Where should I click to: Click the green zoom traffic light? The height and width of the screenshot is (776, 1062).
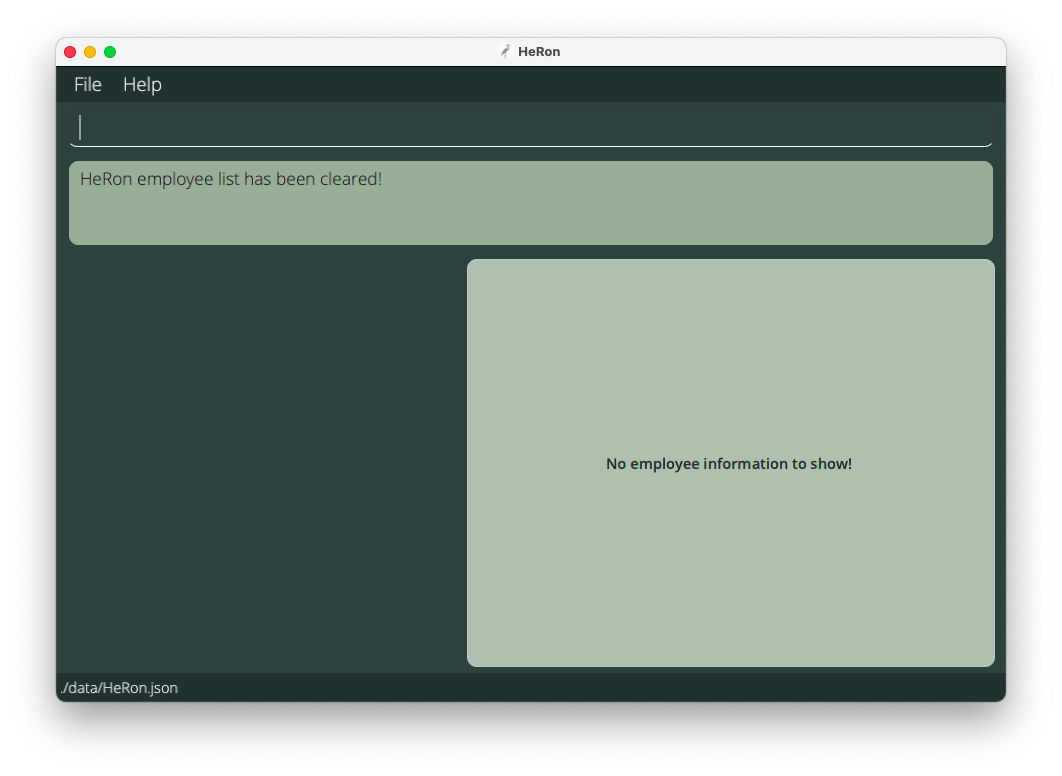click(x=109, y=51)
